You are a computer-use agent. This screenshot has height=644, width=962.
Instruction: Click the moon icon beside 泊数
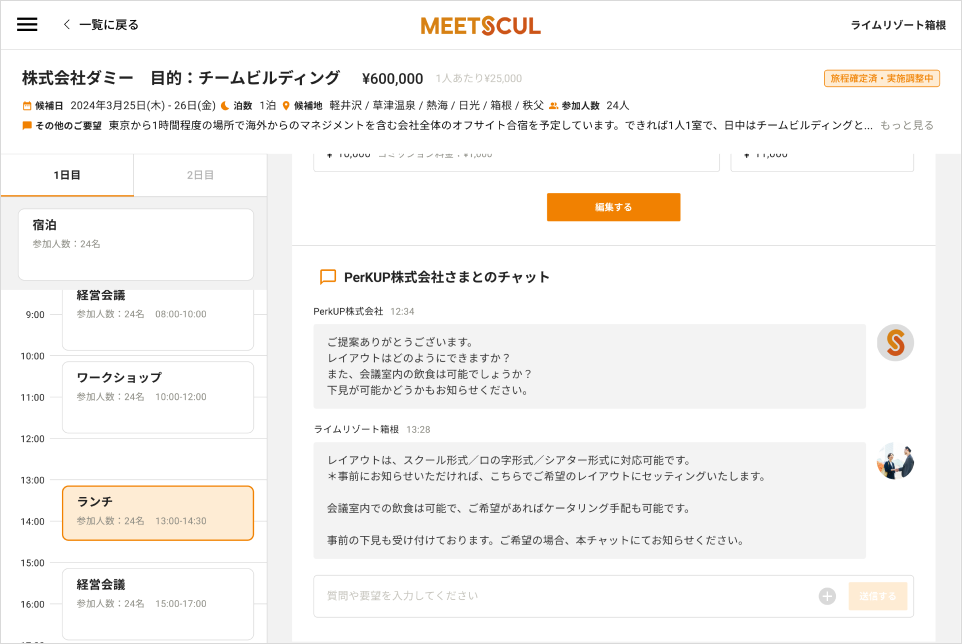coord(225,105)
